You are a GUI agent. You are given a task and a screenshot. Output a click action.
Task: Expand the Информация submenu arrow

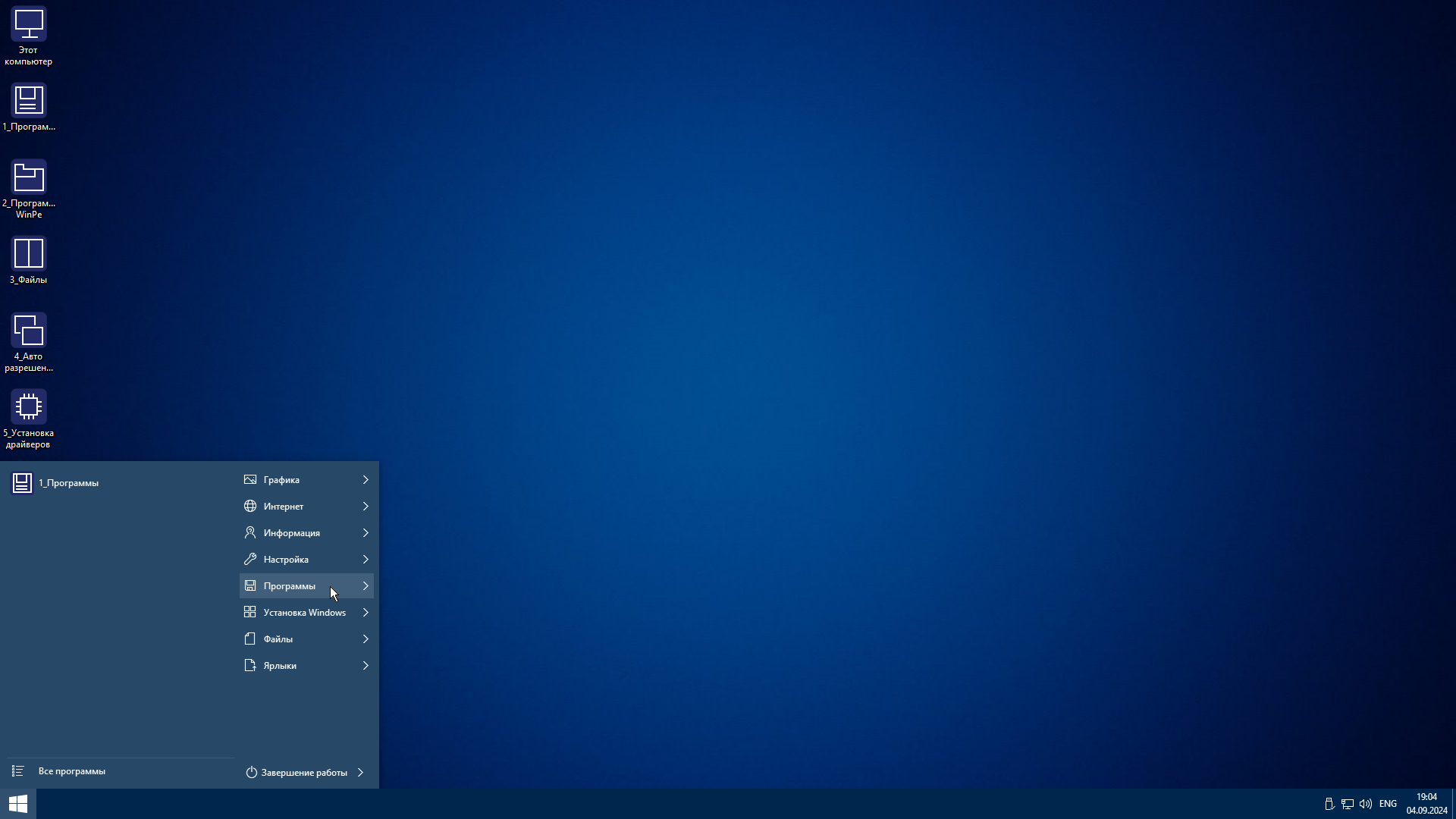pyautogui.click(x=366, y=533)
